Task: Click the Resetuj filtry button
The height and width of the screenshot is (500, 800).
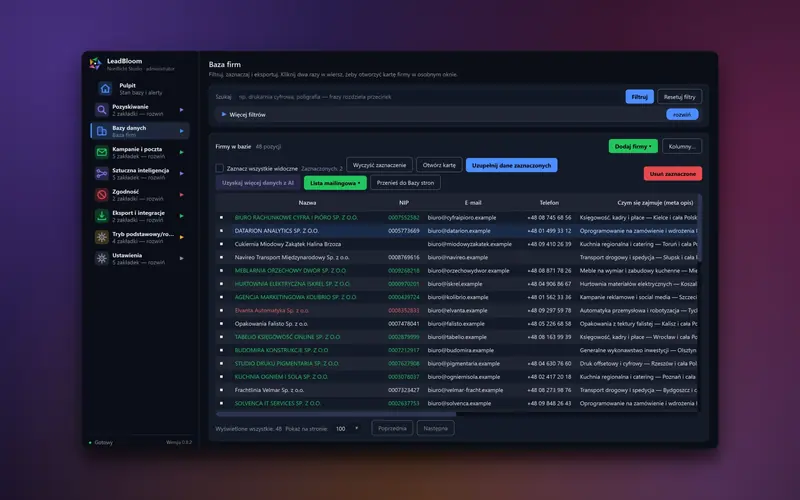Action: 680,96
